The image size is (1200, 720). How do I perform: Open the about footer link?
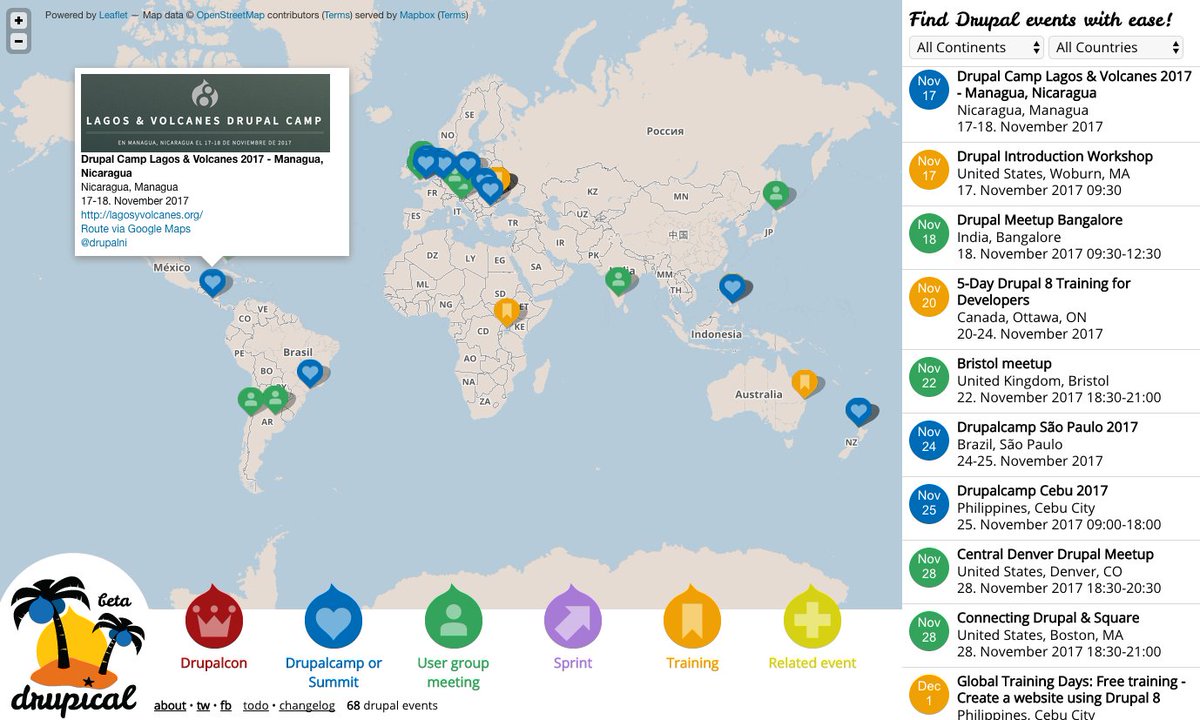(170, 705)
